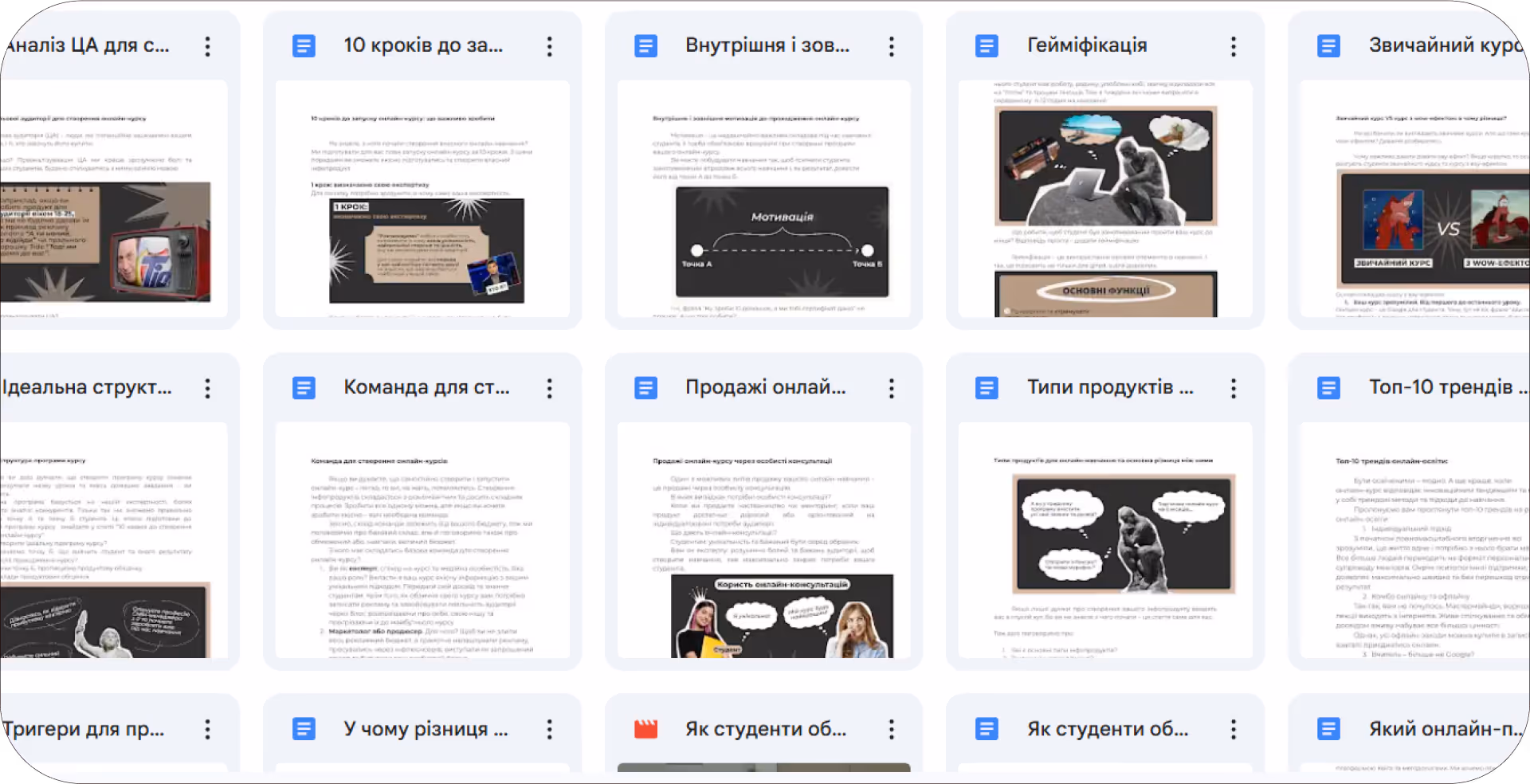Click the Docs icon of 'Продажі онлай...'
This screenshot has width=1530, height=784.
tap(645, 388)
